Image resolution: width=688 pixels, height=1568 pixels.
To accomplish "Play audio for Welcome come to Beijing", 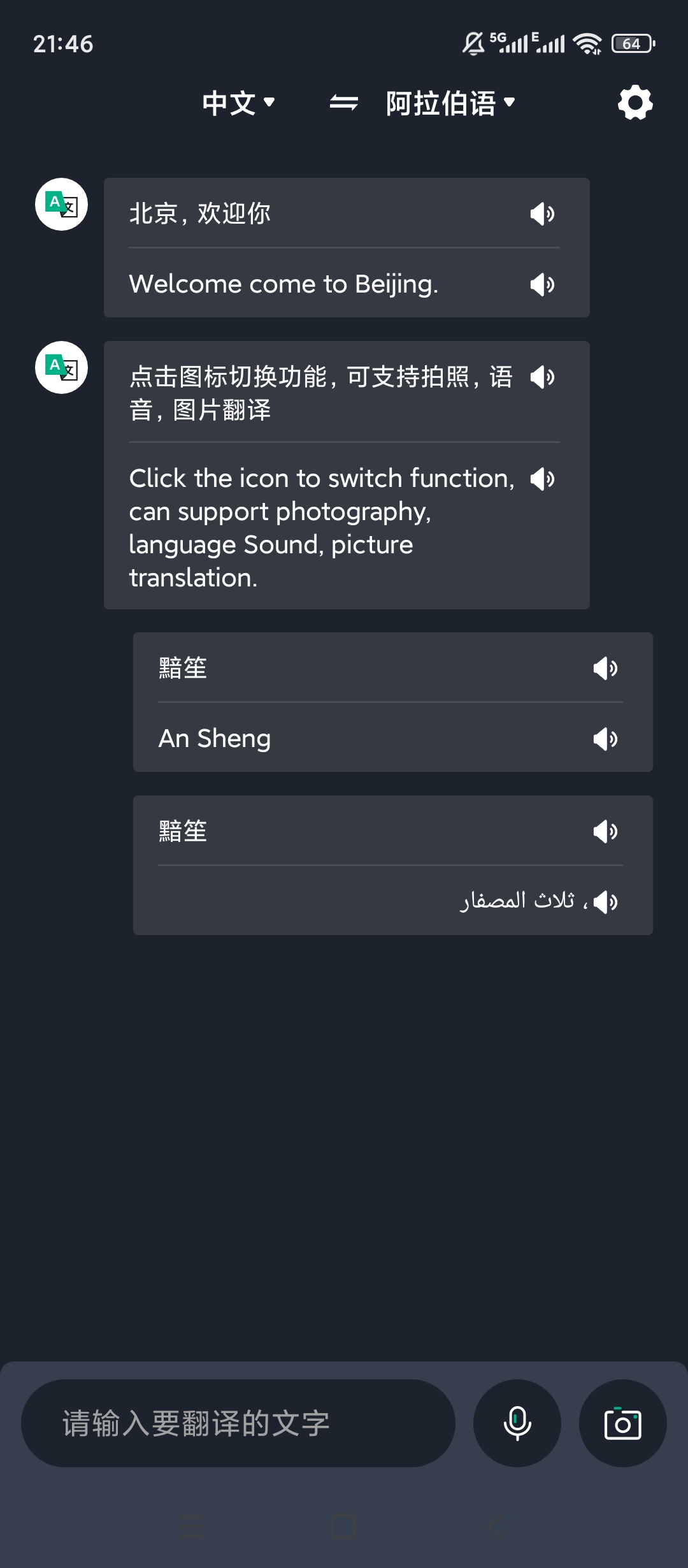I will pos(543,284).
